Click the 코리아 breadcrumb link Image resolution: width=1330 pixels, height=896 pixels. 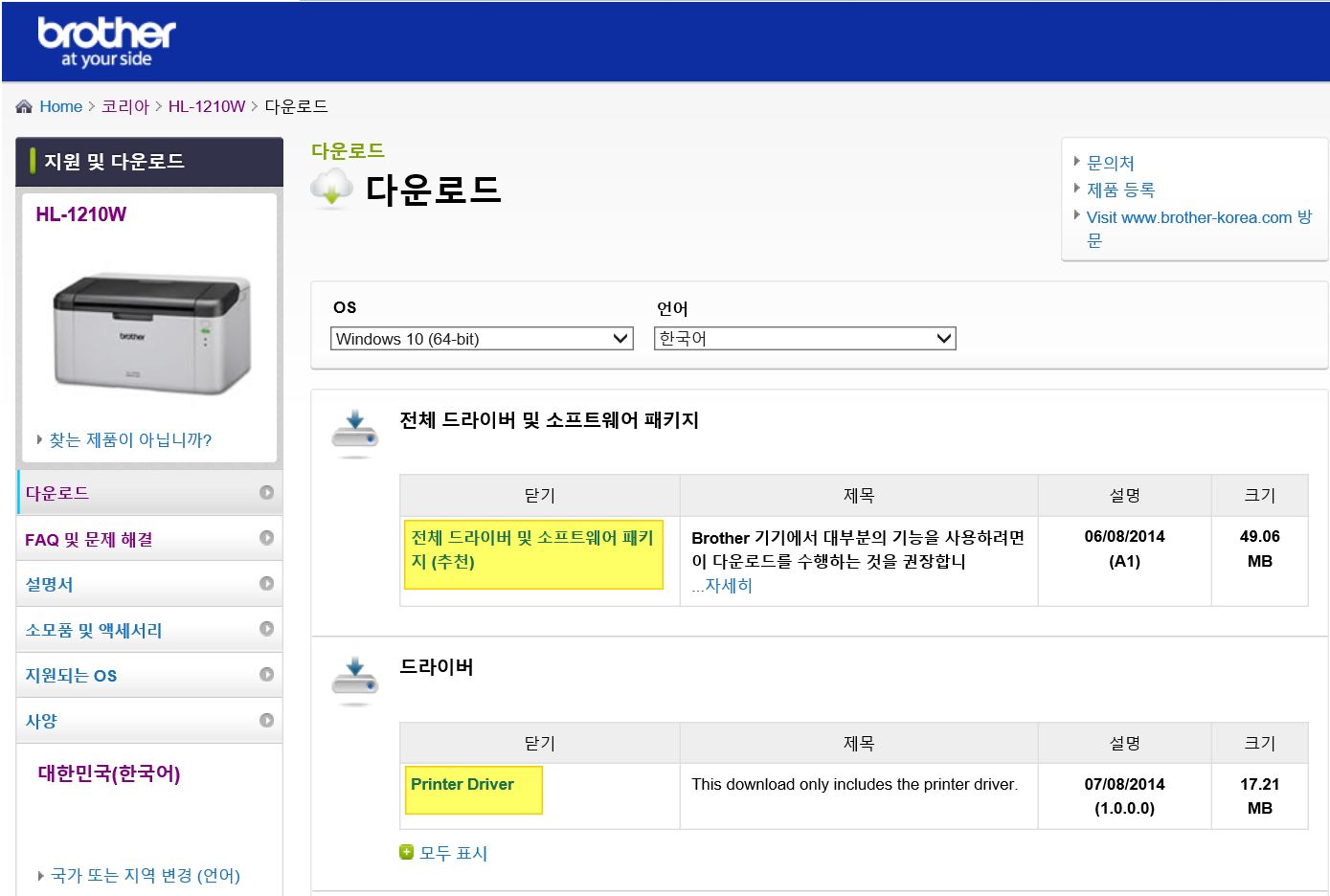point(125,106)
